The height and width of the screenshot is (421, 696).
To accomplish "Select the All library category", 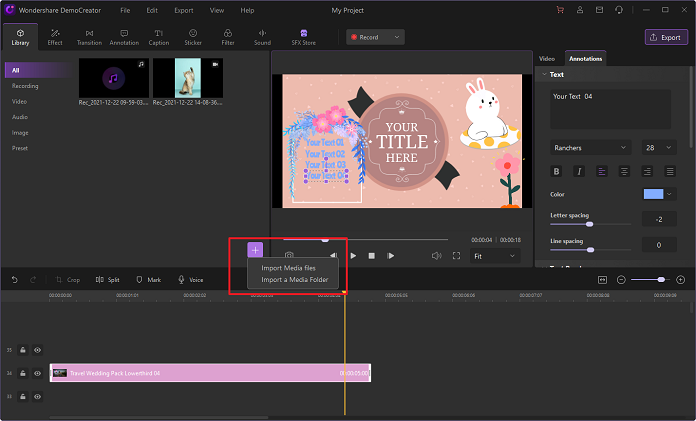I will [x=38, y=70].
